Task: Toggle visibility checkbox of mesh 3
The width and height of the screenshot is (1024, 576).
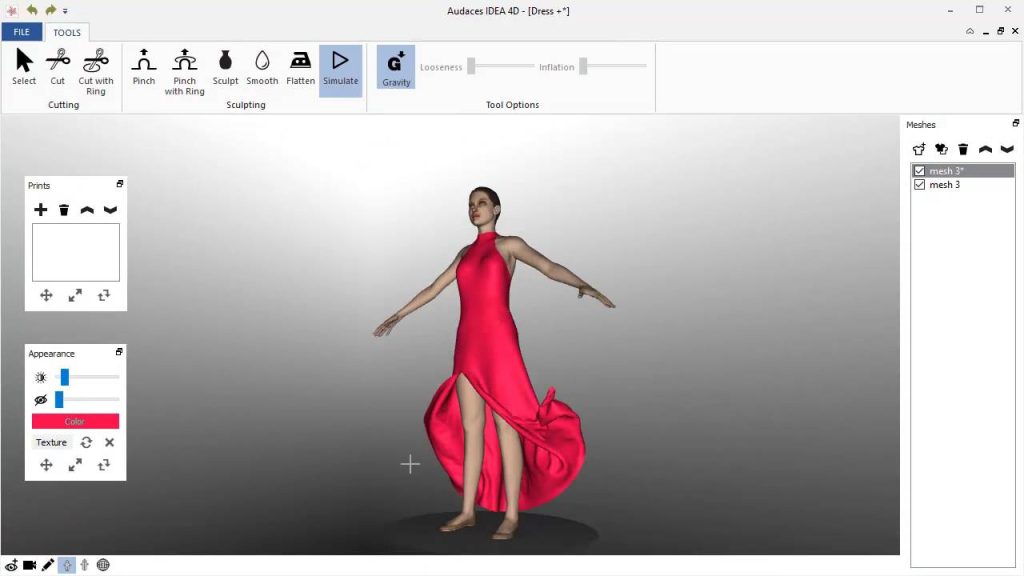Action: (920, 185)
